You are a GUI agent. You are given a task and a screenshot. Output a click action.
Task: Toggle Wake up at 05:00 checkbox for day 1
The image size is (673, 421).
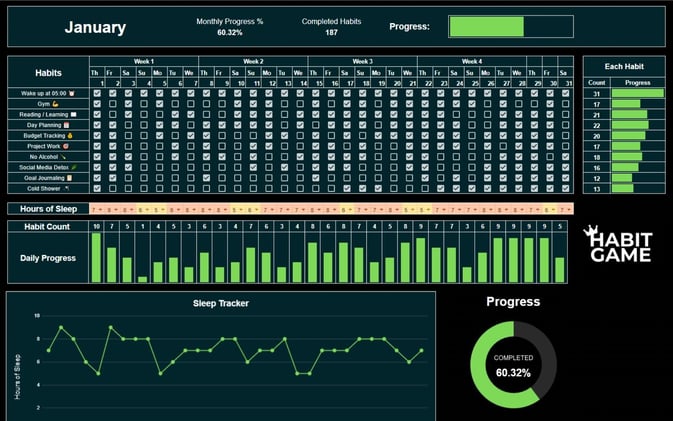click(97, 93)
